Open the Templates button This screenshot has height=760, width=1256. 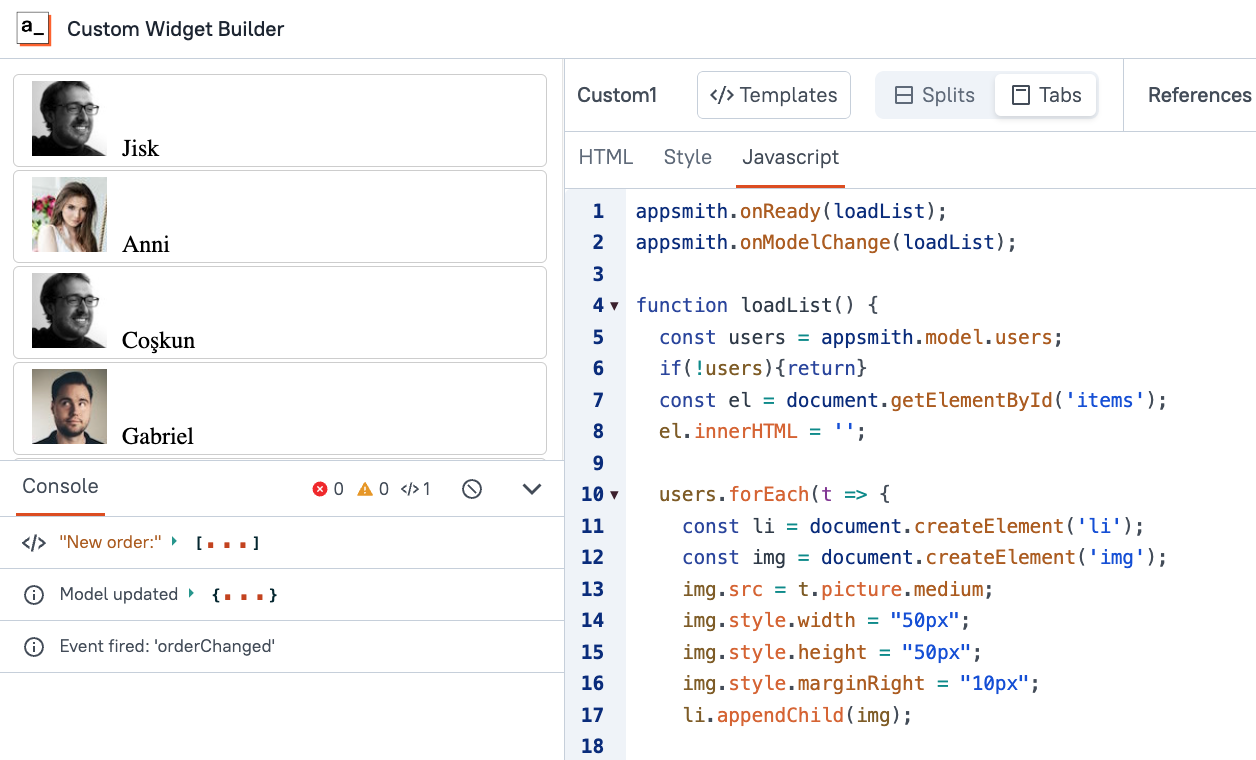click(773, 95)
